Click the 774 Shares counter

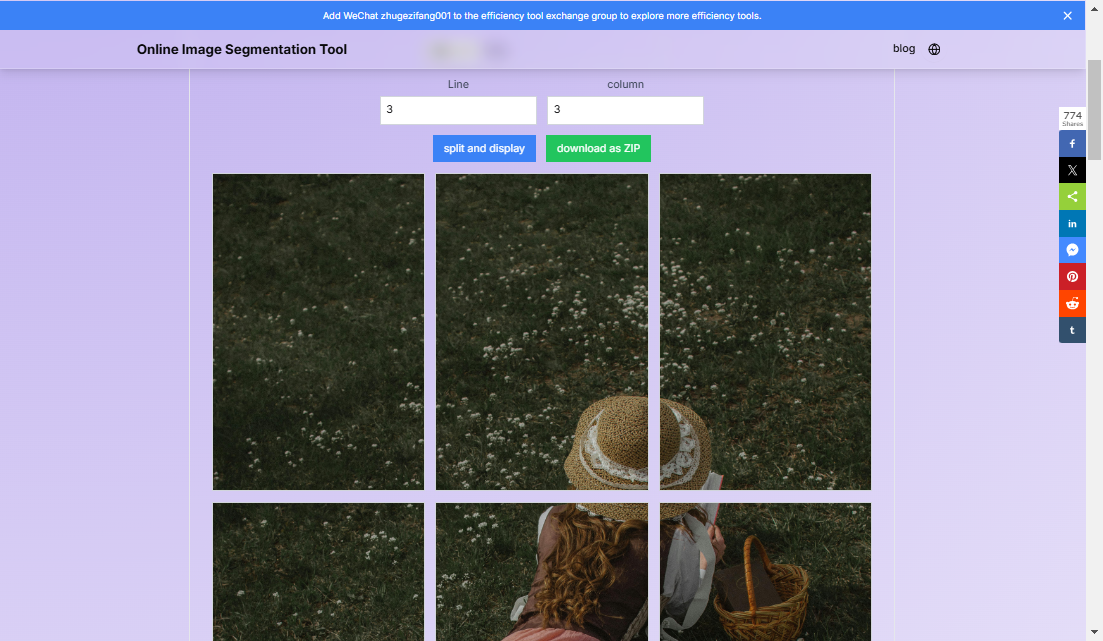pos(1072,118)
